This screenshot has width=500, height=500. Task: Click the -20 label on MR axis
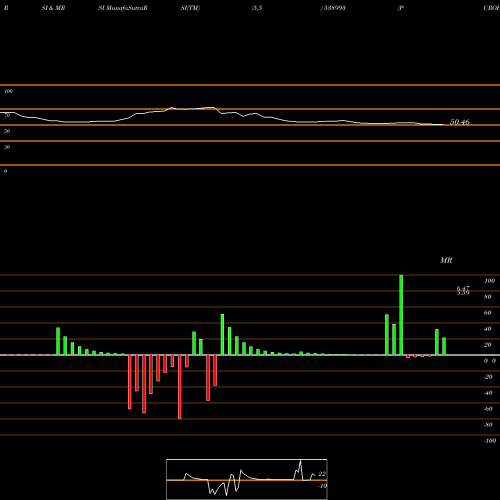[x=488, y=377]
